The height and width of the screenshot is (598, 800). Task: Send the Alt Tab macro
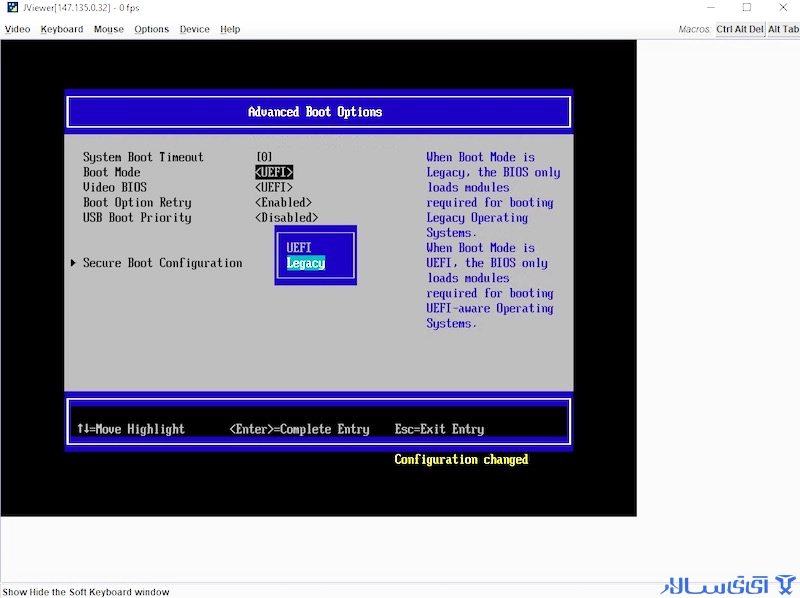783,29
